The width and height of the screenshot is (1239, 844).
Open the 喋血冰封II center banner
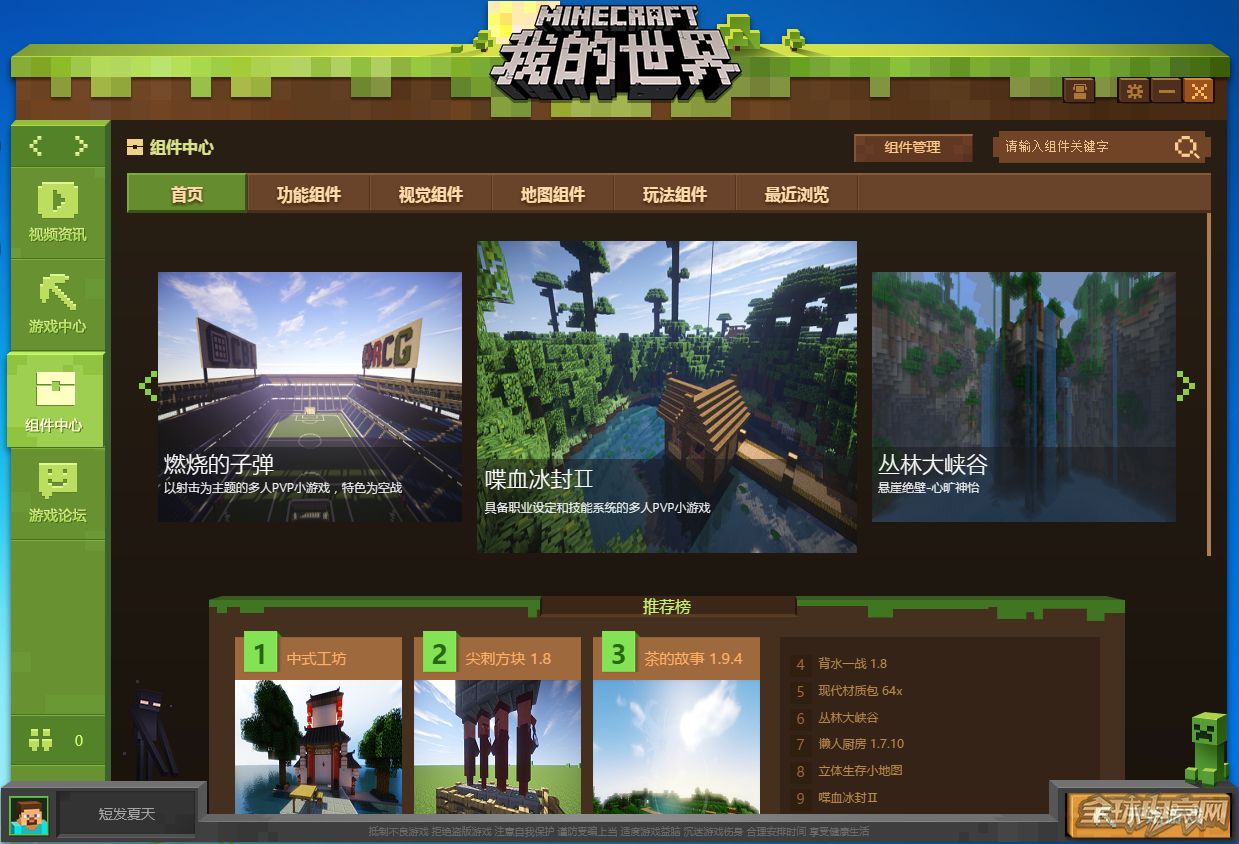coord(667,397)
